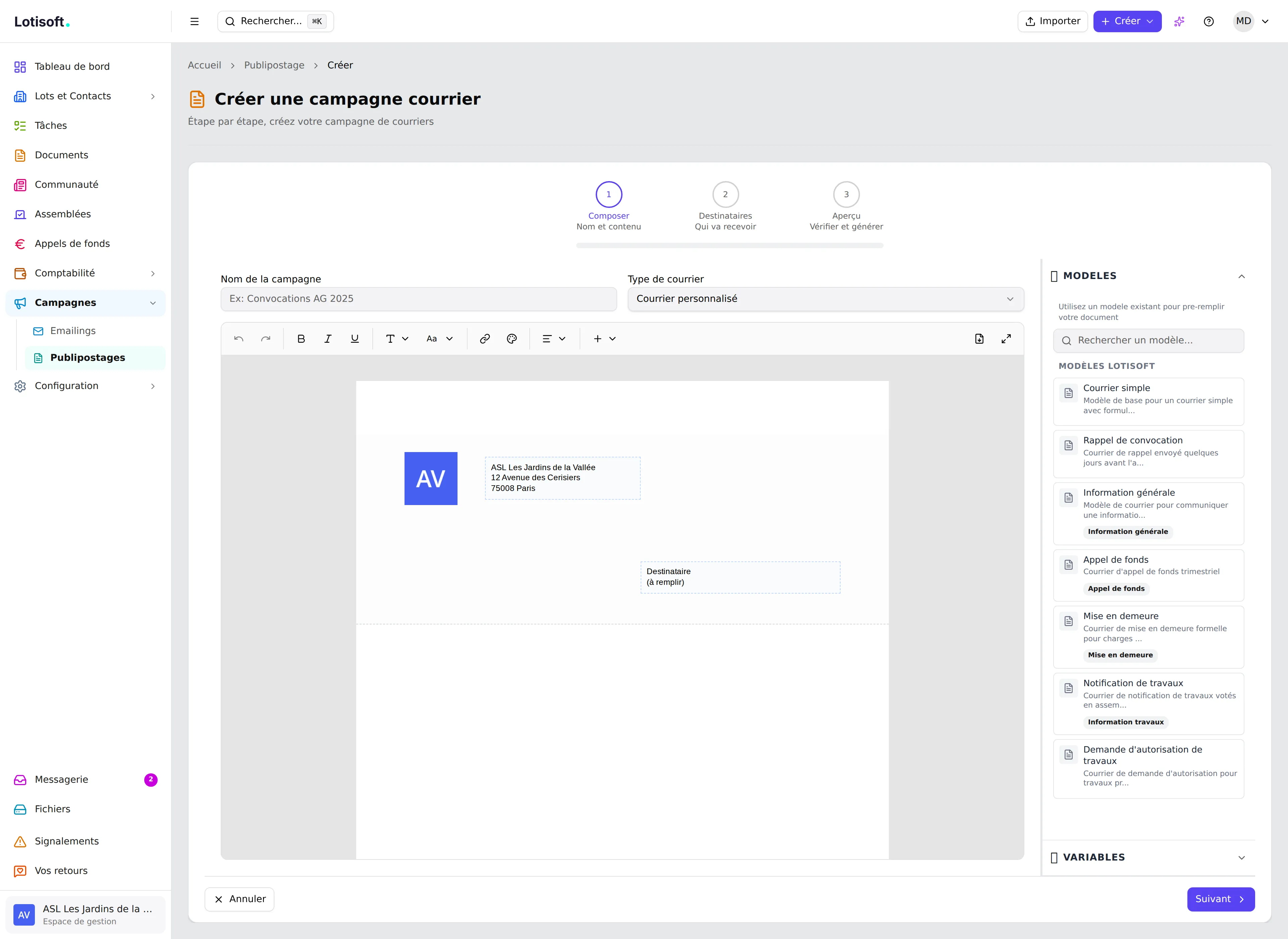Image resolution: width=1288 pixels, height=939 pixels.
Task: Click the Lotisoft logo
Action: click(x=42, y=21)
